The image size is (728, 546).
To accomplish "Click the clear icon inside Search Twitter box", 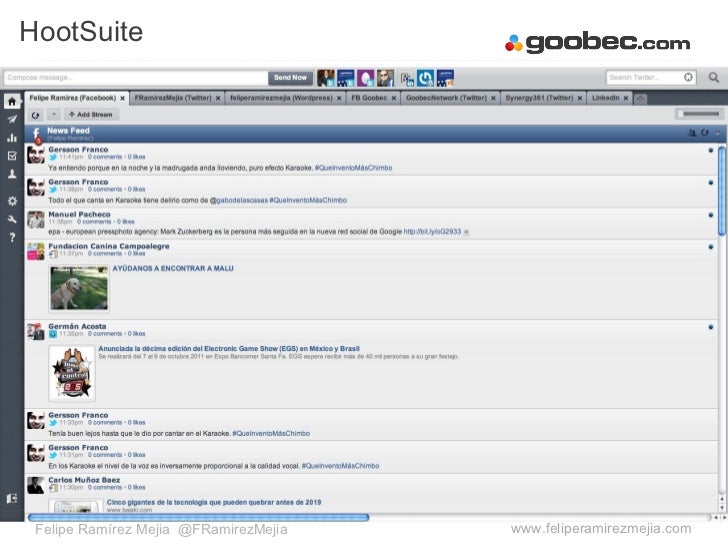I will [x=689, y=77].
